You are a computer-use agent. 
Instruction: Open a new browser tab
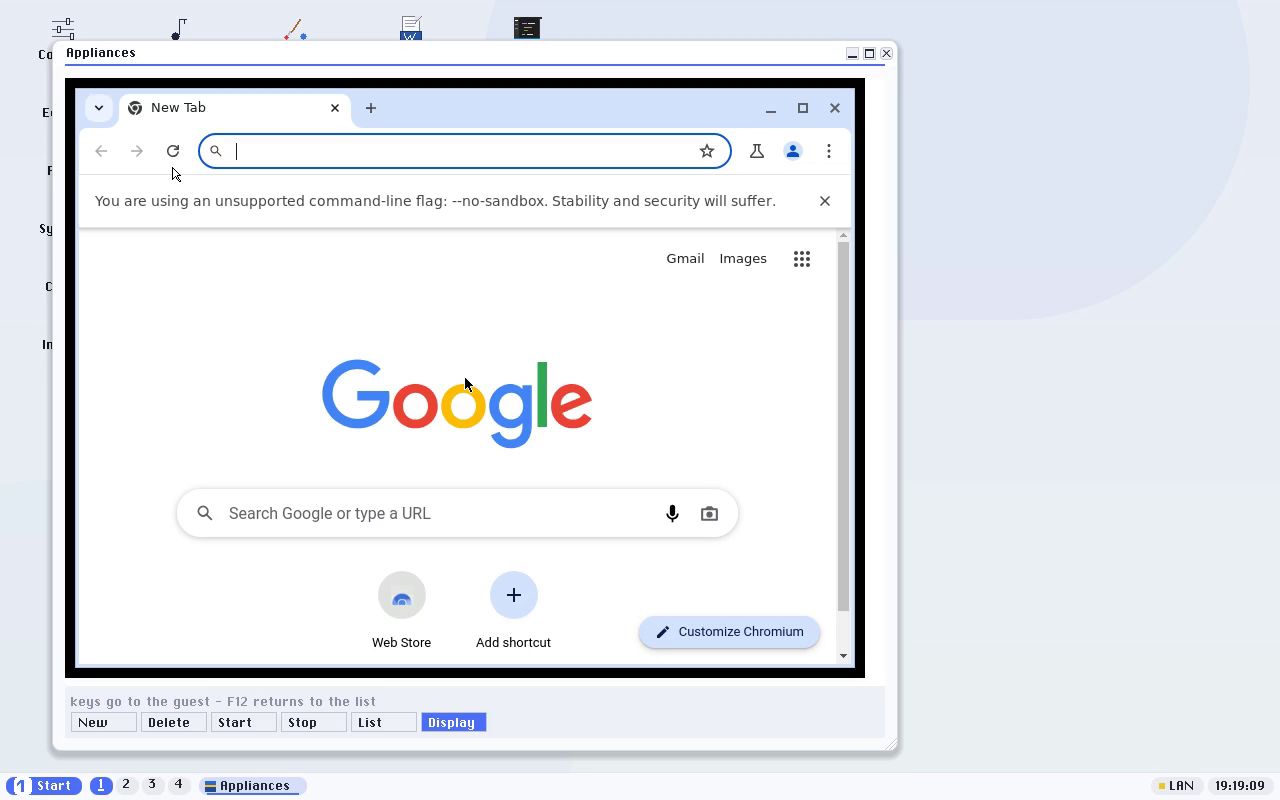click(371, 108)
